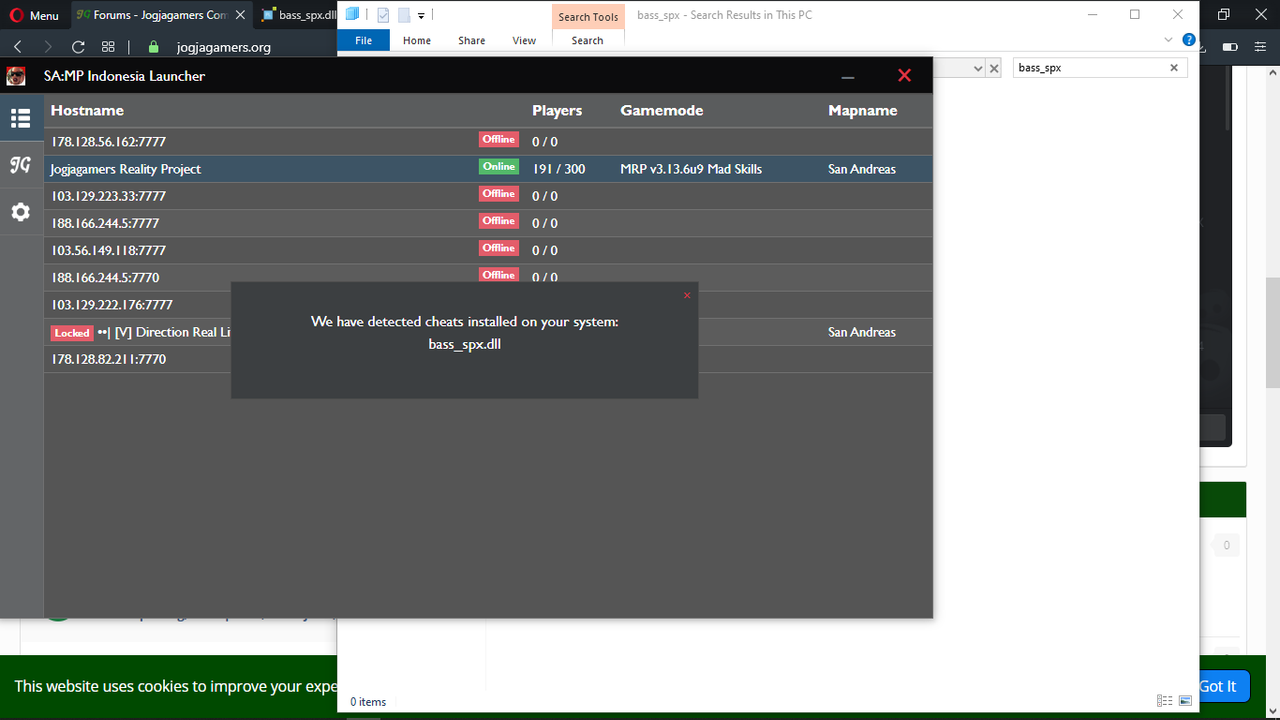Select server 178.128.82.211:7770
The image size is (1280, 720).
click(x=137, y=359)
